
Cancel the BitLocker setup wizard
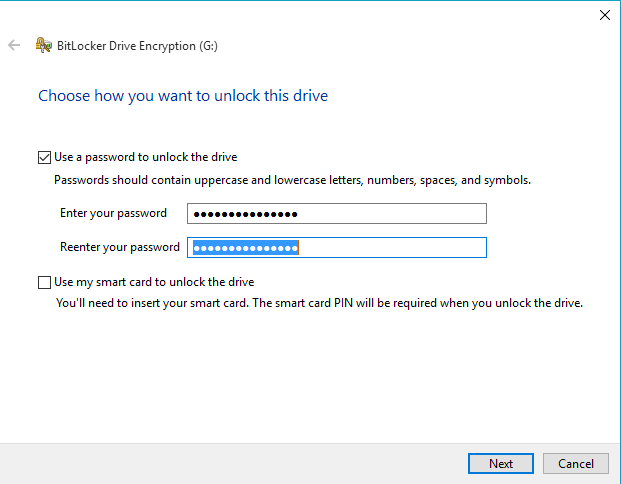576,463
